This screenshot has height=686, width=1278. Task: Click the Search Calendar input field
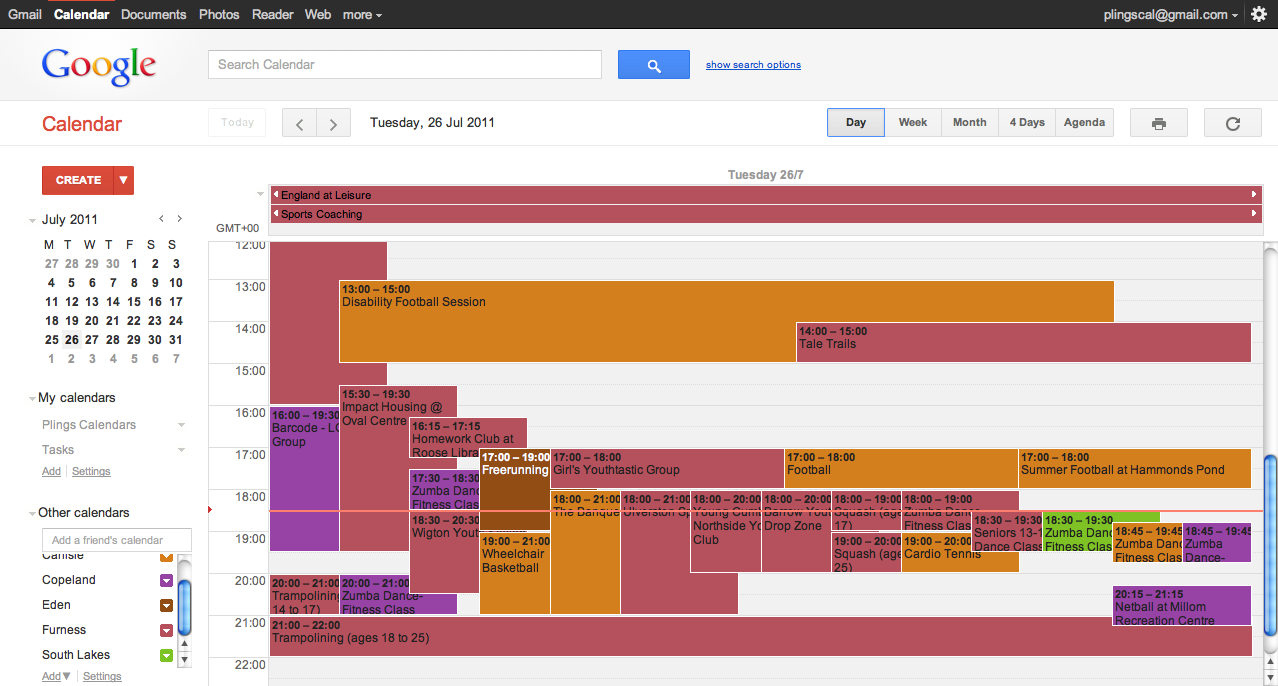coord(405,65)
